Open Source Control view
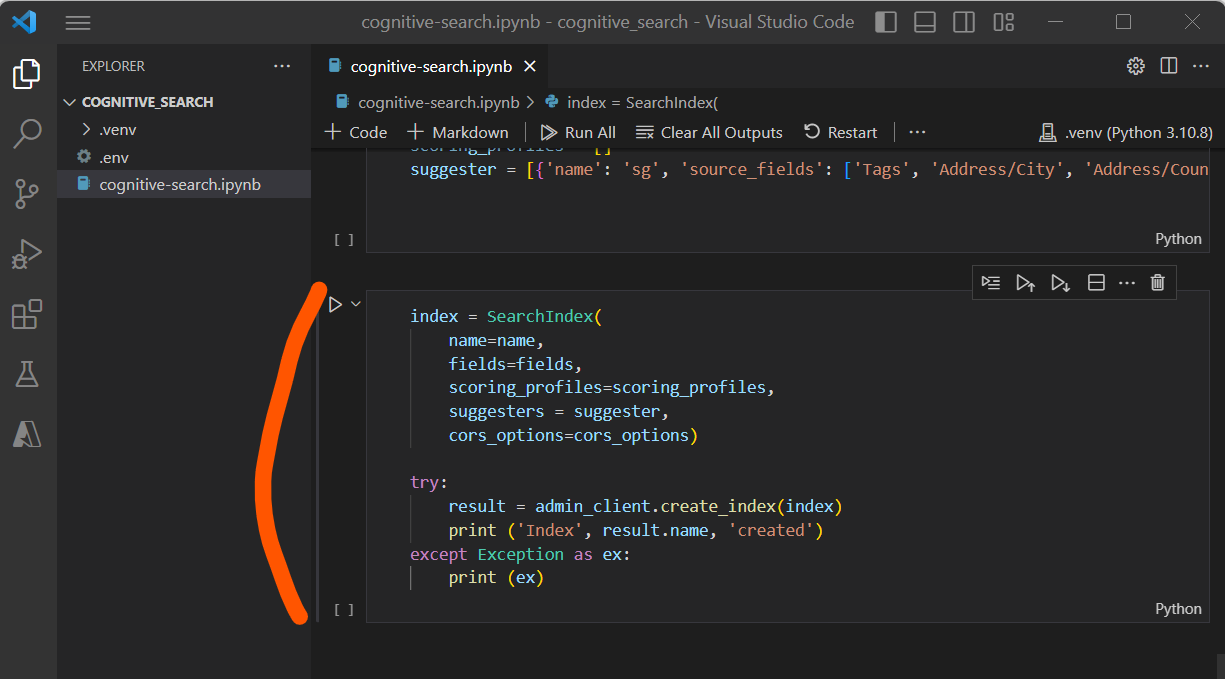This screenshot has width=1225, height=679. [27, 194]
